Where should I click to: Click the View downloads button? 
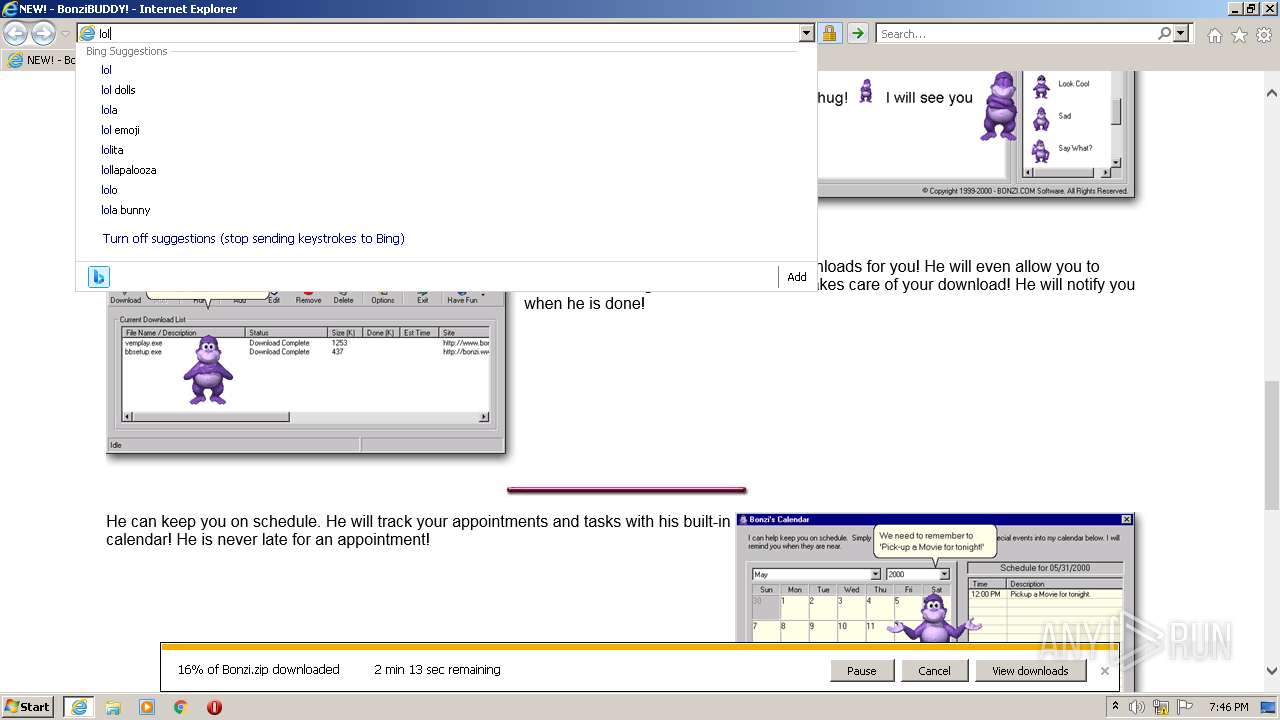coord(1030,671)
